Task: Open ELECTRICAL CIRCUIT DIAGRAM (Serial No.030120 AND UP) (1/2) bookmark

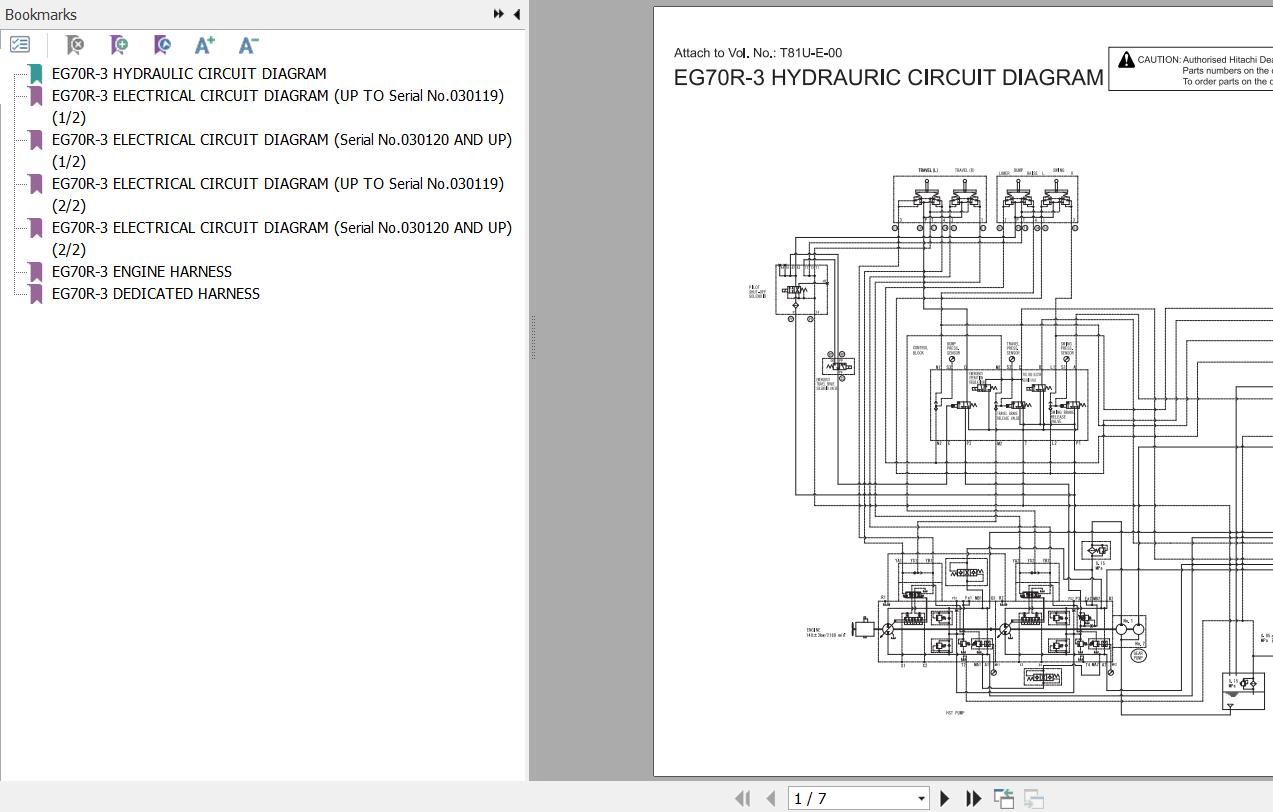Action: point(282,150)
